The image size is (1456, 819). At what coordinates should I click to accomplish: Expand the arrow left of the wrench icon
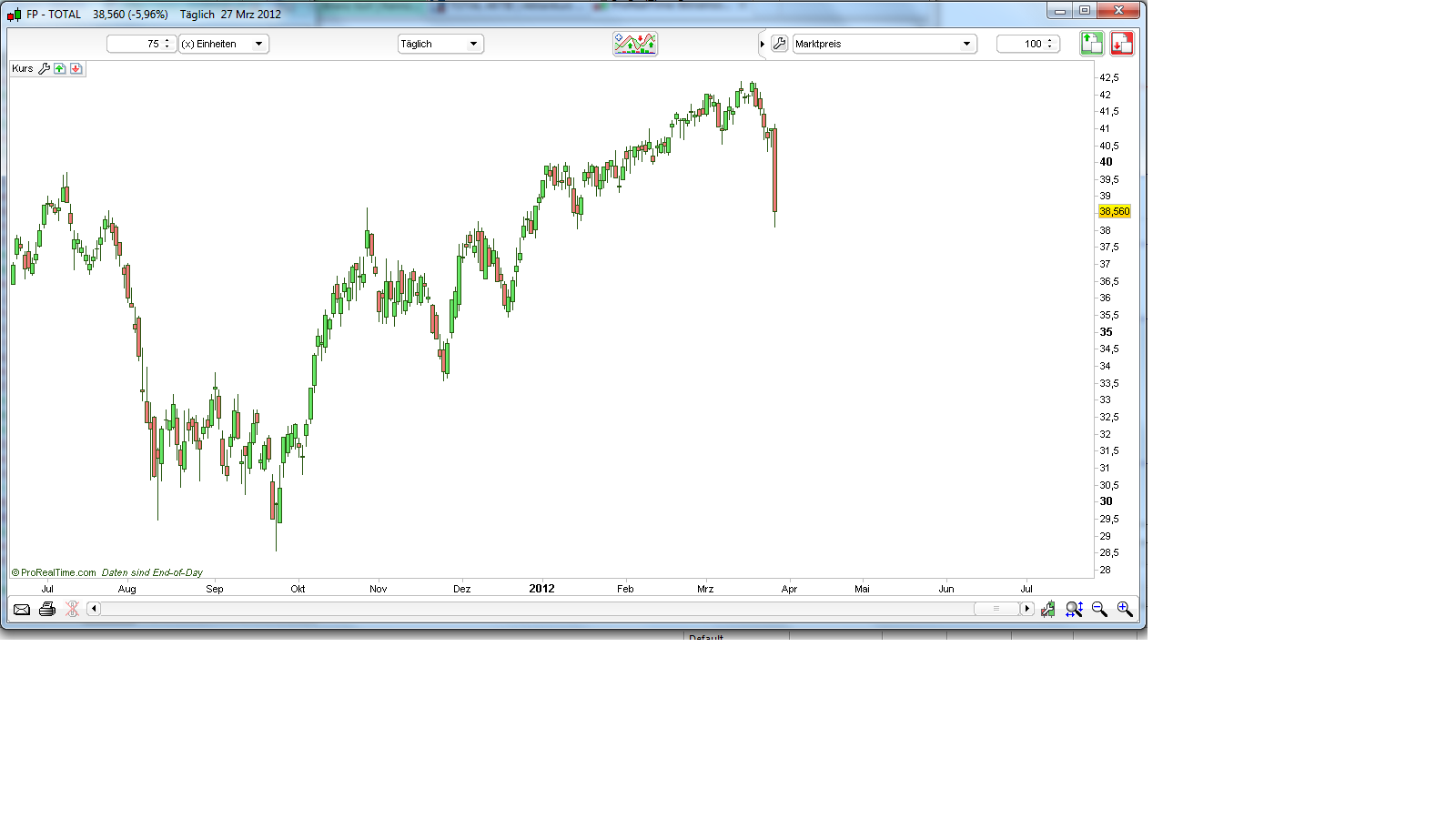(x=763, y=44)
